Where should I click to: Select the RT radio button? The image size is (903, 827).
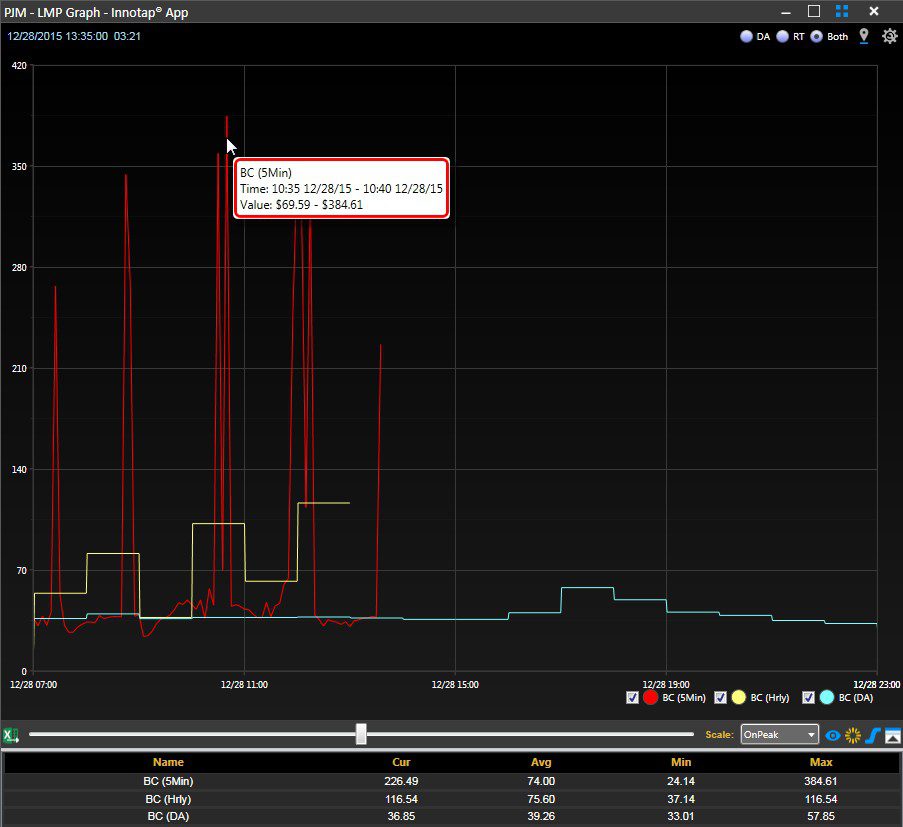(x=783, y=36)
